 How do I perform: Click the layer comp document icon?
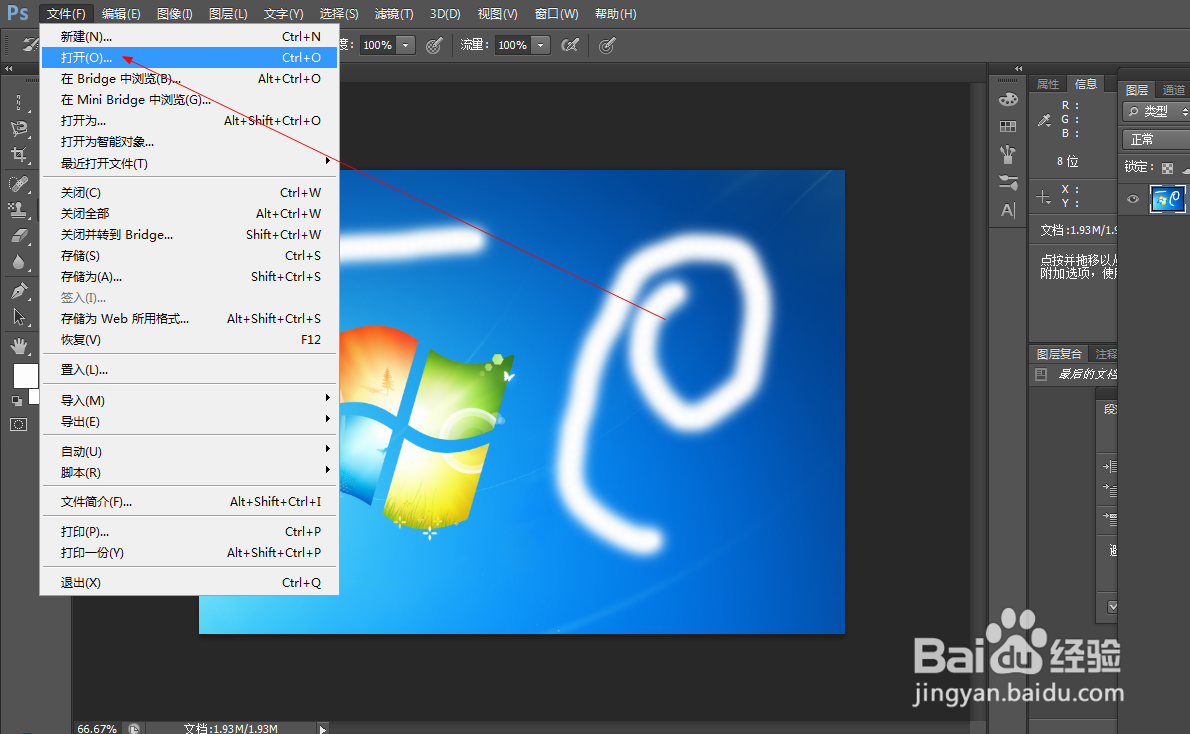[1041, 373]
